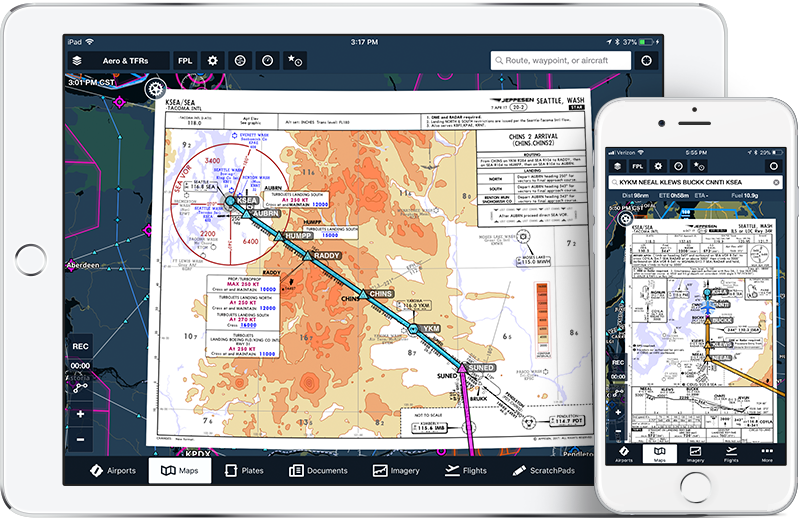Viewport: 800px width, 518px height.
Task: Select the Flights tab on iPad
Action: coord(466,470)
